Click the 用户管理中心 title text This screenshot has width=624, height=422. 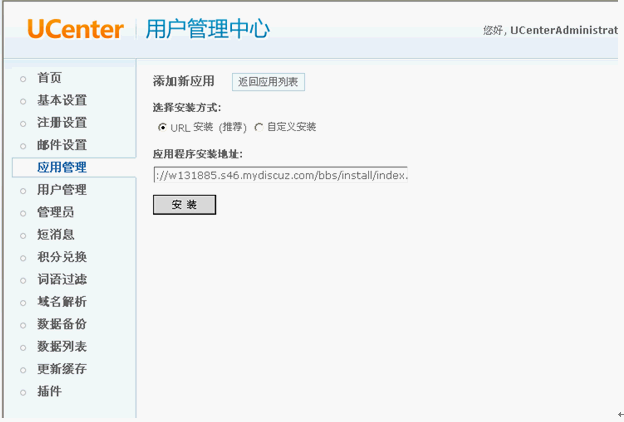pyautogui.click(x=208, y=29)
